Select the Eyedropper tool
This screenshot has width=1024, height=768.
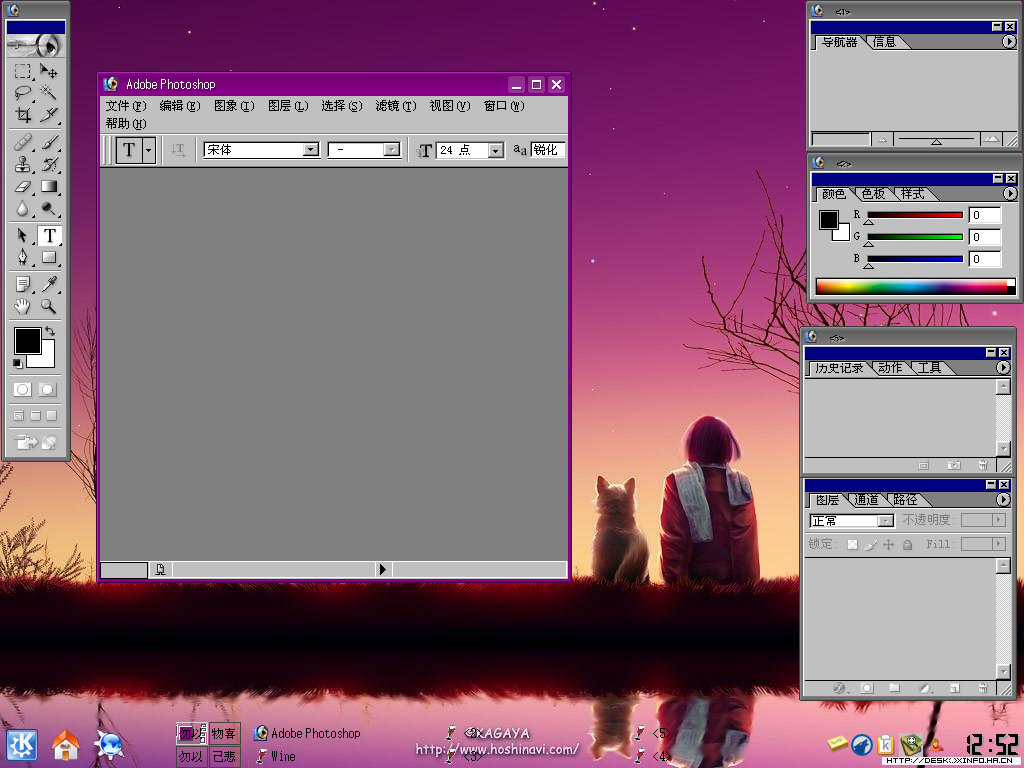[48, 284]
